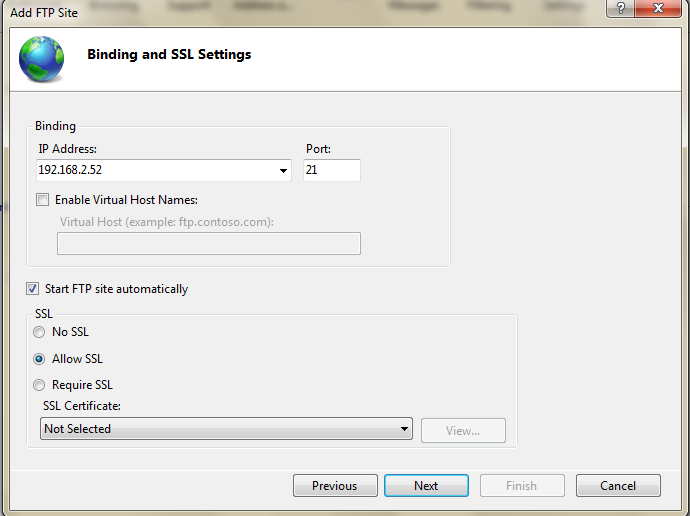Select the Allow SSL radio option

[x=40, y=359]
